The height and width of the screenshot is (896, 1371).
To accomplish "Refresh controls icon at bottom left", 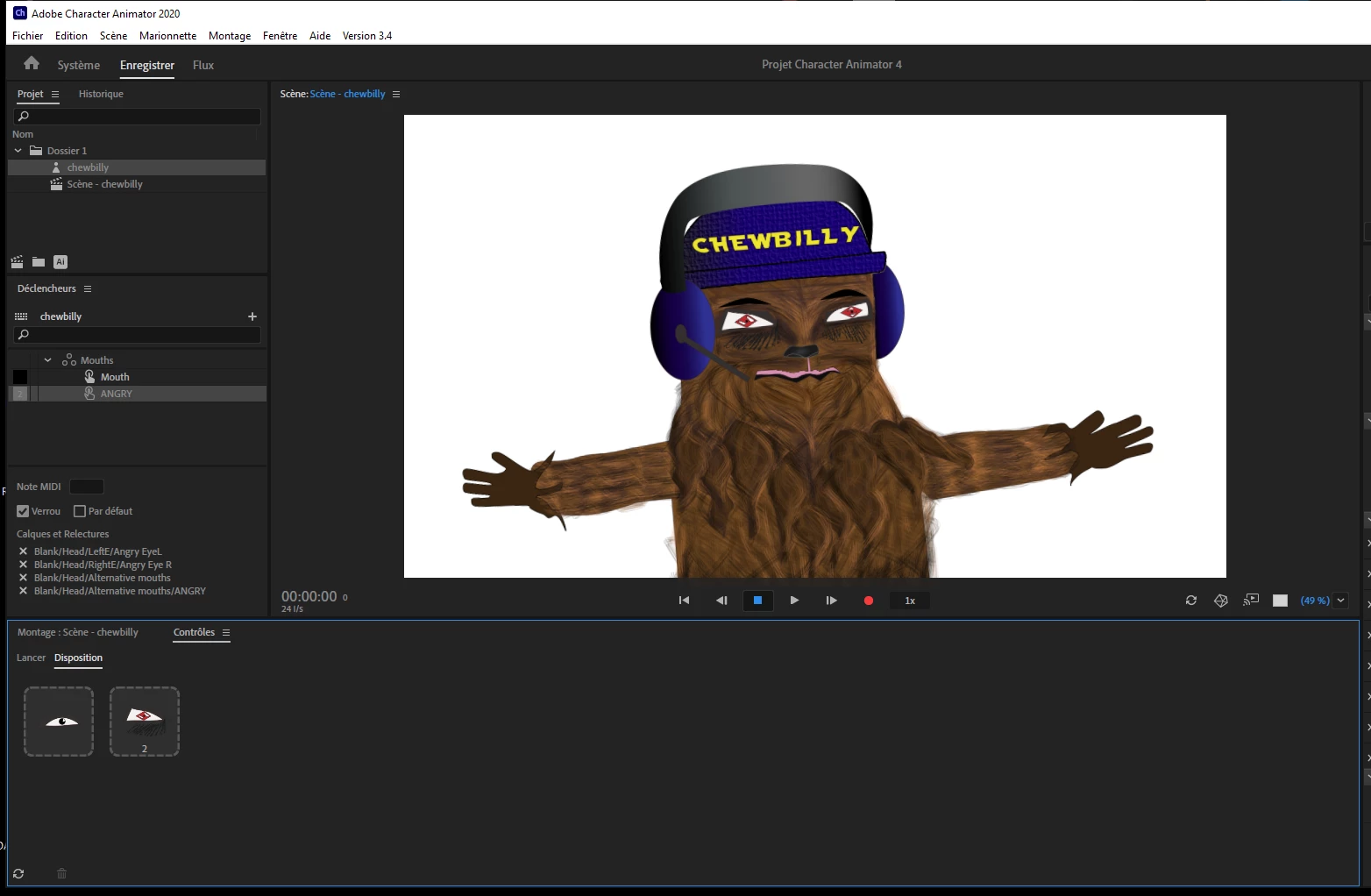I will [18, 873].
